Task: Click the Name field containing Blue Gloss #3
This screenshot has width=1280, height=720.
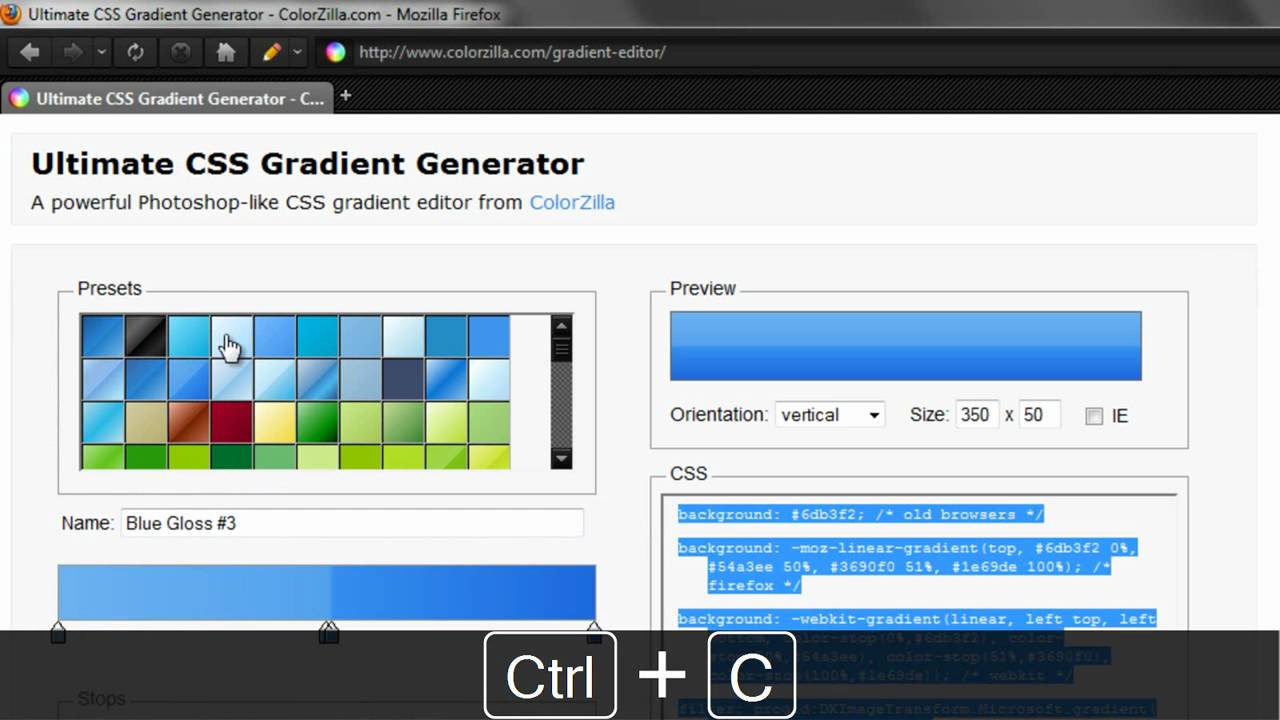Action: point(352,523)
